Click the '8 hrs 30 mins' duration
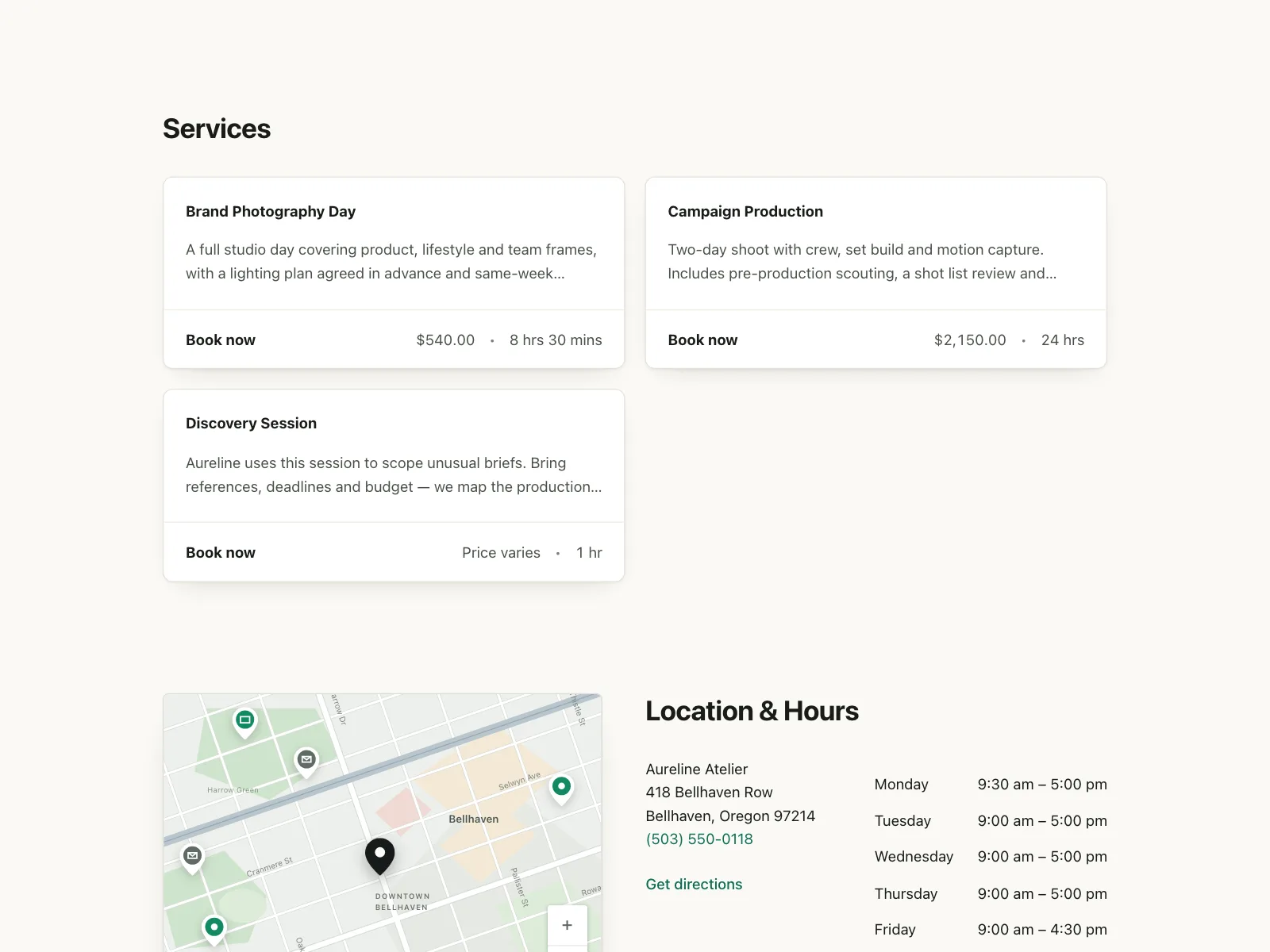Image resolution: width=1270 pixels, height=952 pixels. [556, 340]
